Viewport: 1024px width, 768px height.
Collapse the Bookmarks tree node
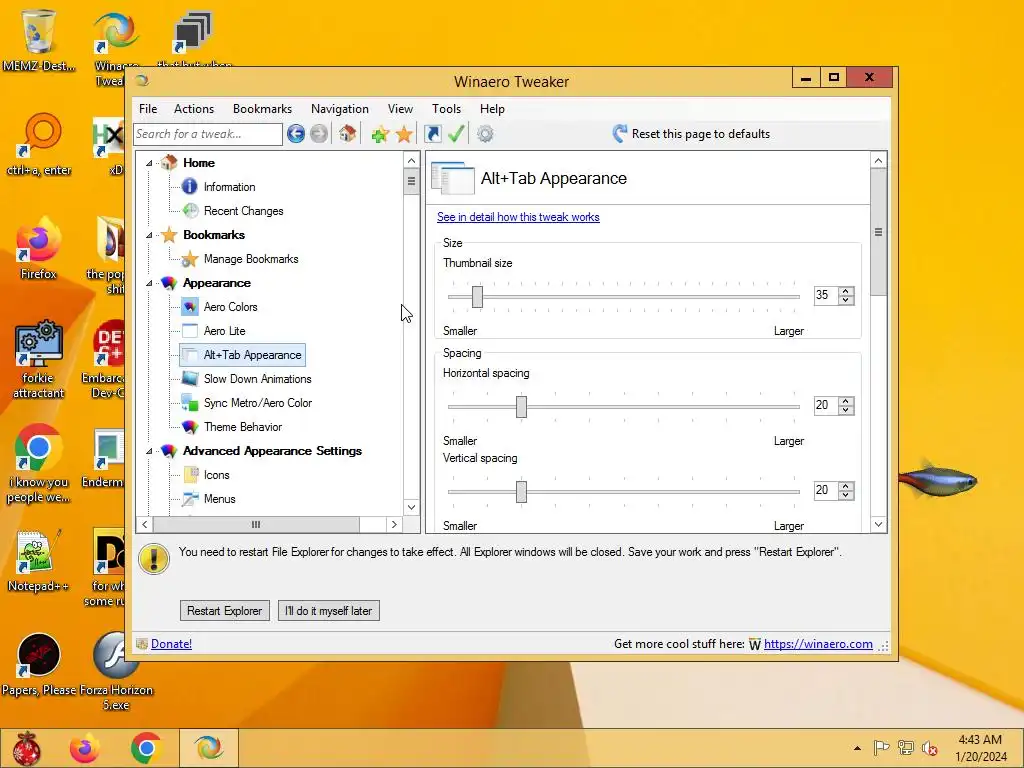tap(149, 235)
